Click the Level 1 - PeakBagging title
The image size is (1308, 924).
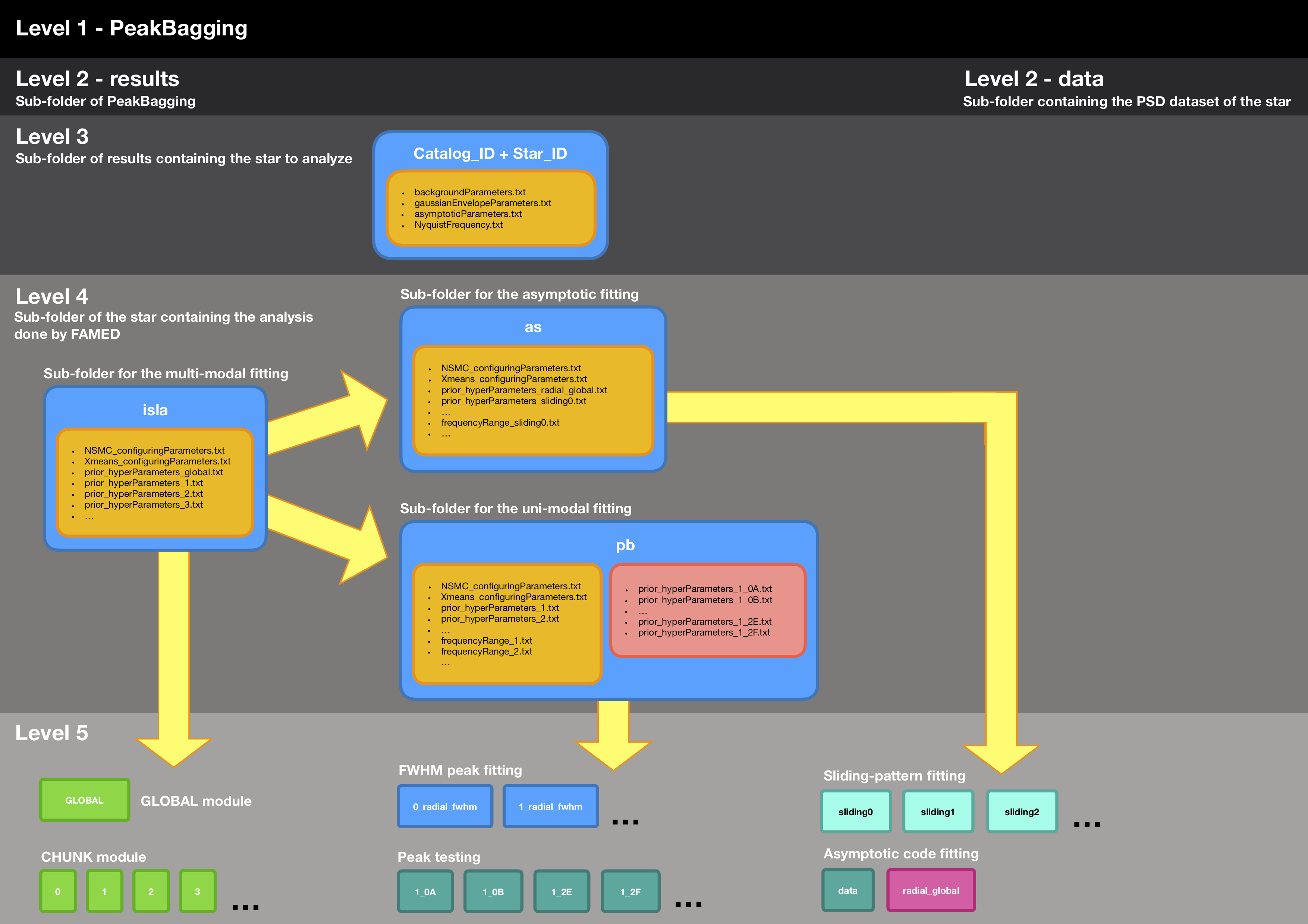click(x=131, y=28)
